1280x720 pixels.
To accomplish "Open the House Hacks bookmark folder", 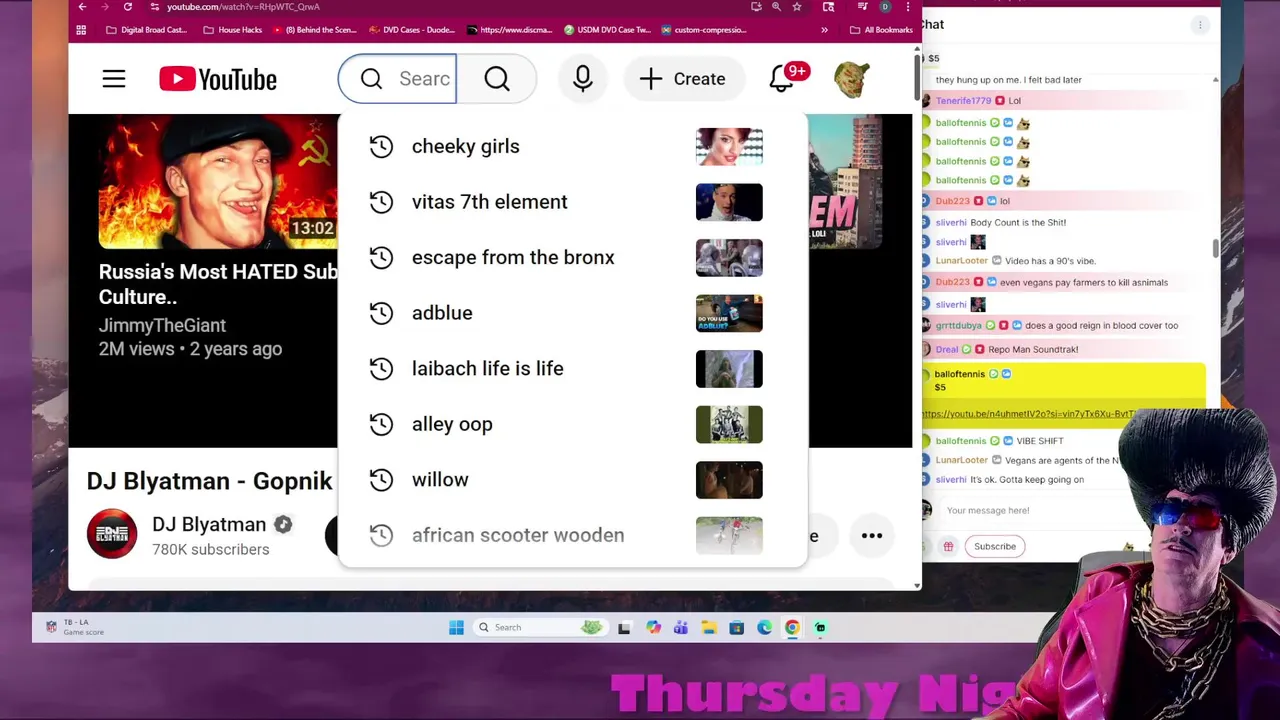I will point(232,30).
